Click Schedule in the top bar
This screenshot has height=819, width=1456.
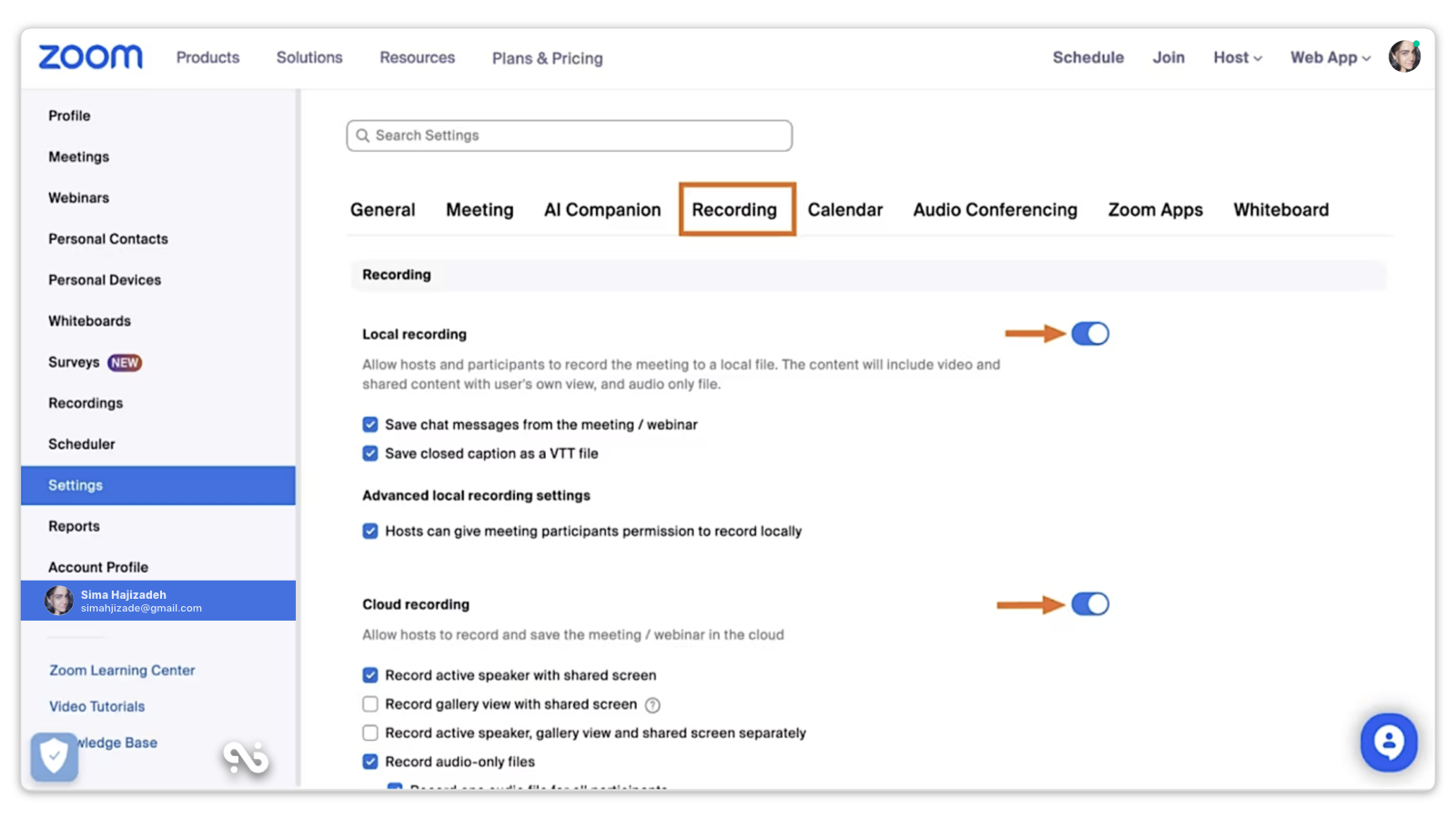coord(1088,57)
